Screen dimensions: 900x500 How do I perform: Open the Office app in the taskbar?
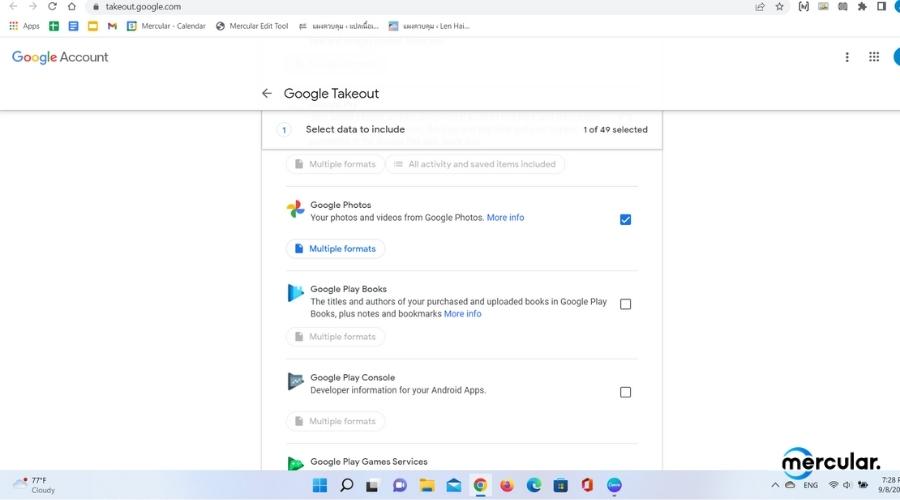(587, 486)
